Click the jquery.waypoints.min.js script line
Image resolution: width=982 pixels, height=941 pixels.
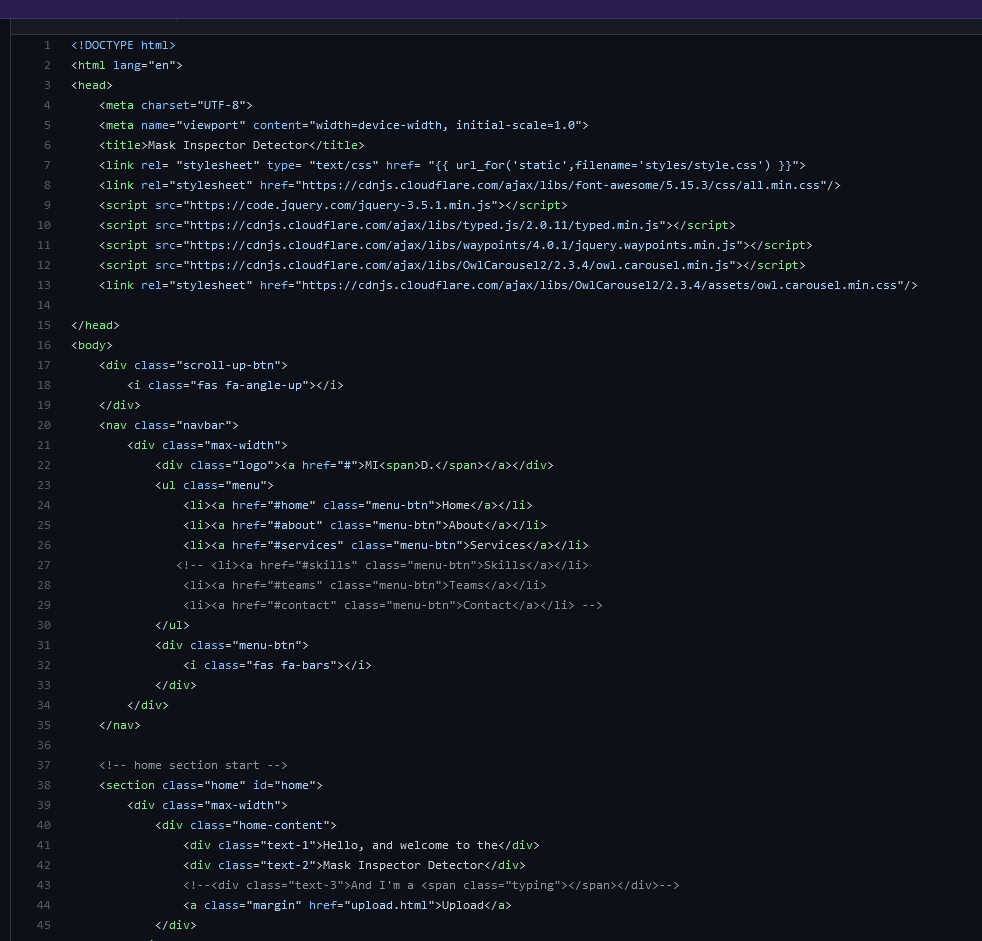pyautogui.click(x=456, y=245)
